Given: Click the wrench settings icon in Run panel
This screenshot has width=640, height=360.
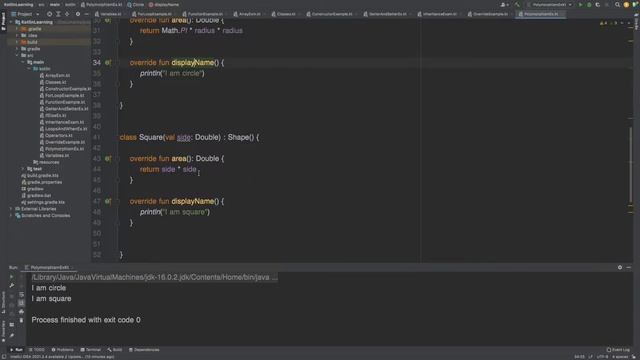Looking at the screenshot, I should (x=11, y=286).
